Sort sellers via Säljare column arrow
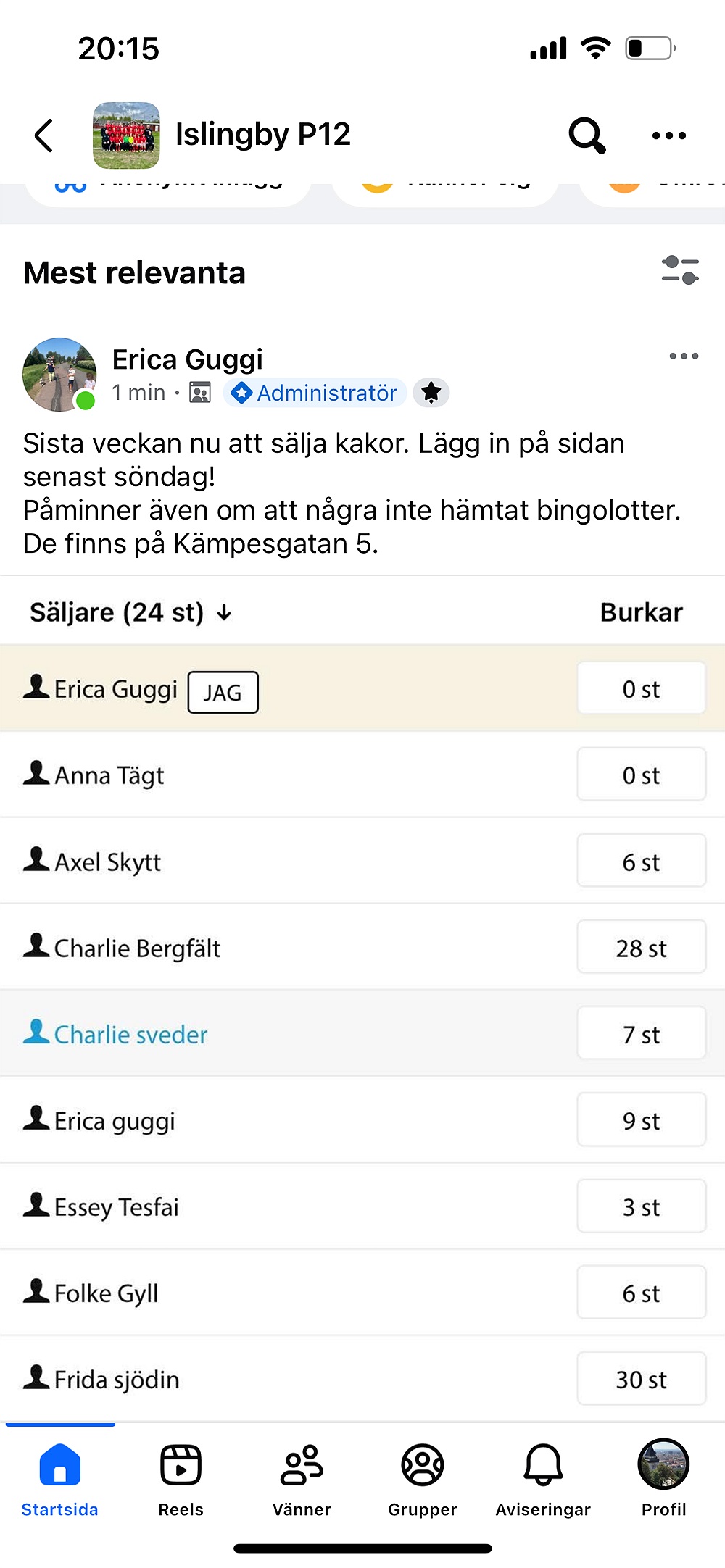This screenshot has width=725, height=1568. coord(224,613)
